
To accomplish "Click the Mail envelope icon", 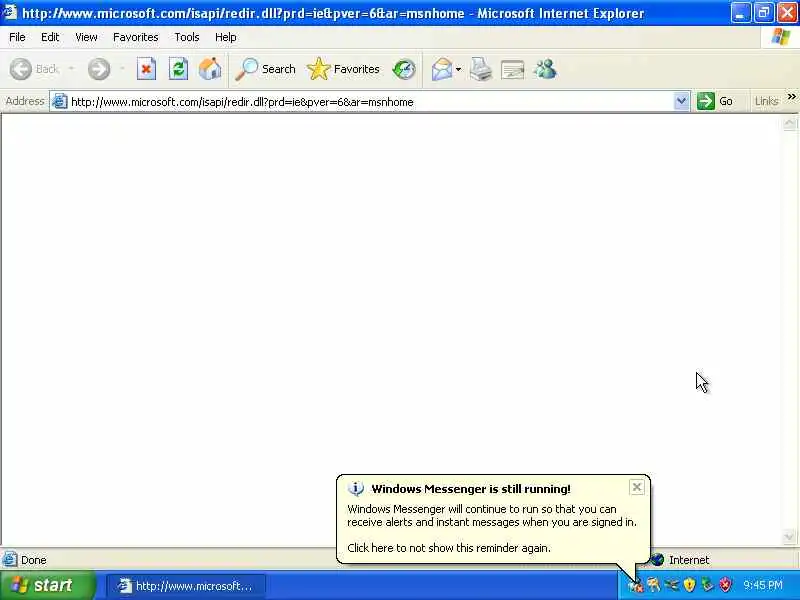I will (x=441, y=69).
